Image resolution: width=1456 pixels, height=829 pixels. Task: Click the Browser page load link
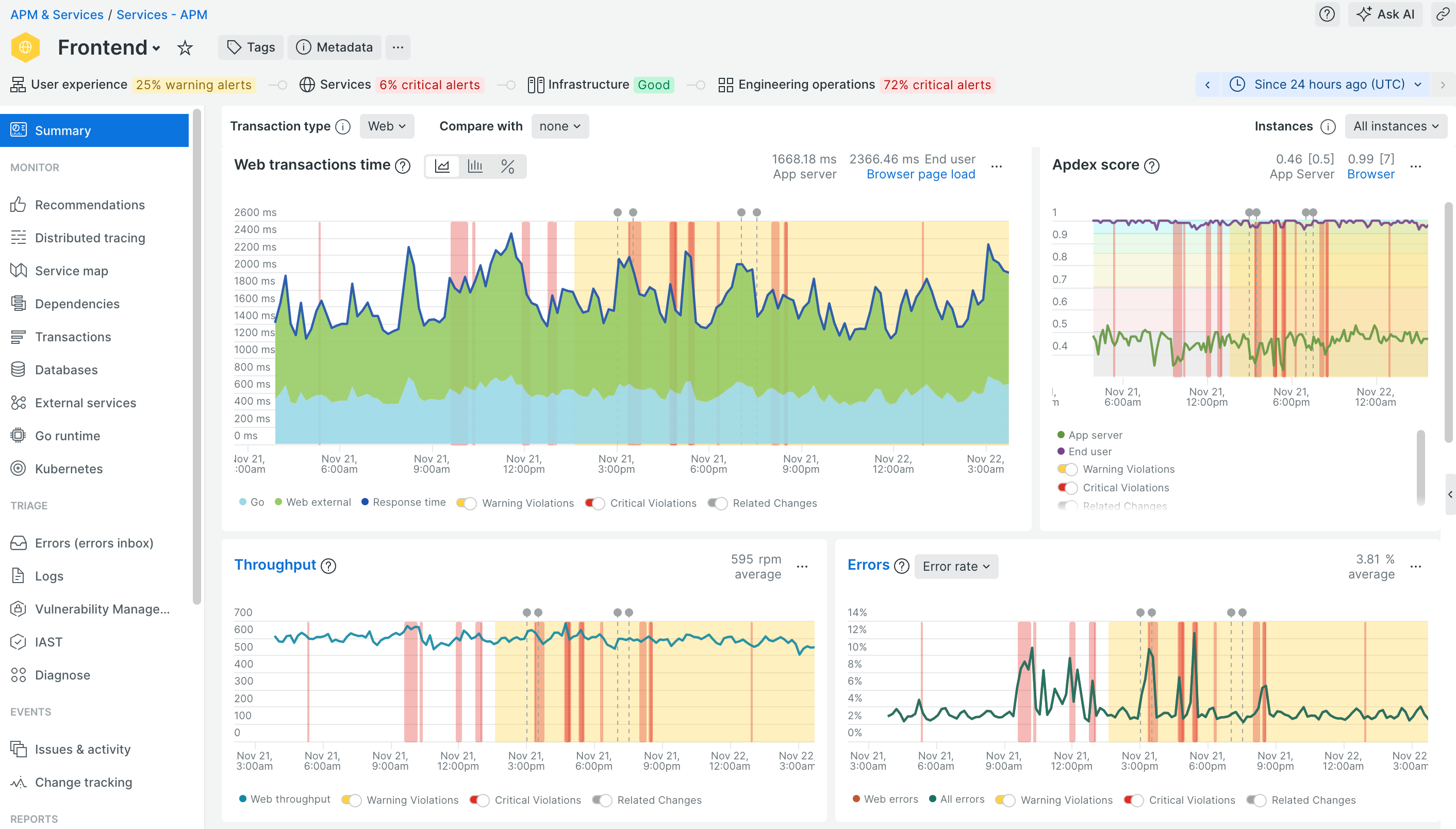pos(920,174)
